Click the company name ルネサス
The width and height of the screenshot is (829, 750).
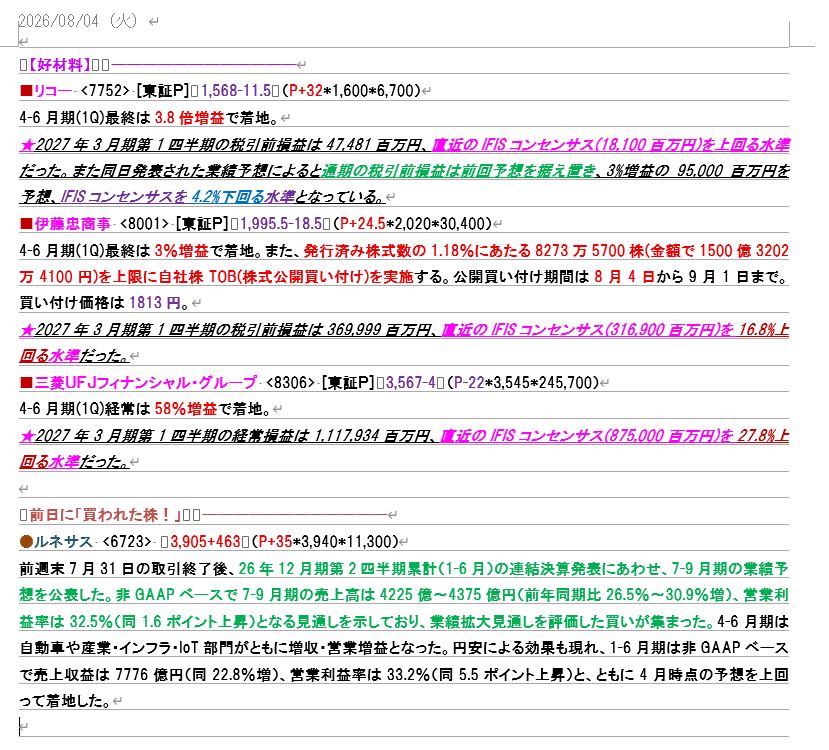click(63, 542)
